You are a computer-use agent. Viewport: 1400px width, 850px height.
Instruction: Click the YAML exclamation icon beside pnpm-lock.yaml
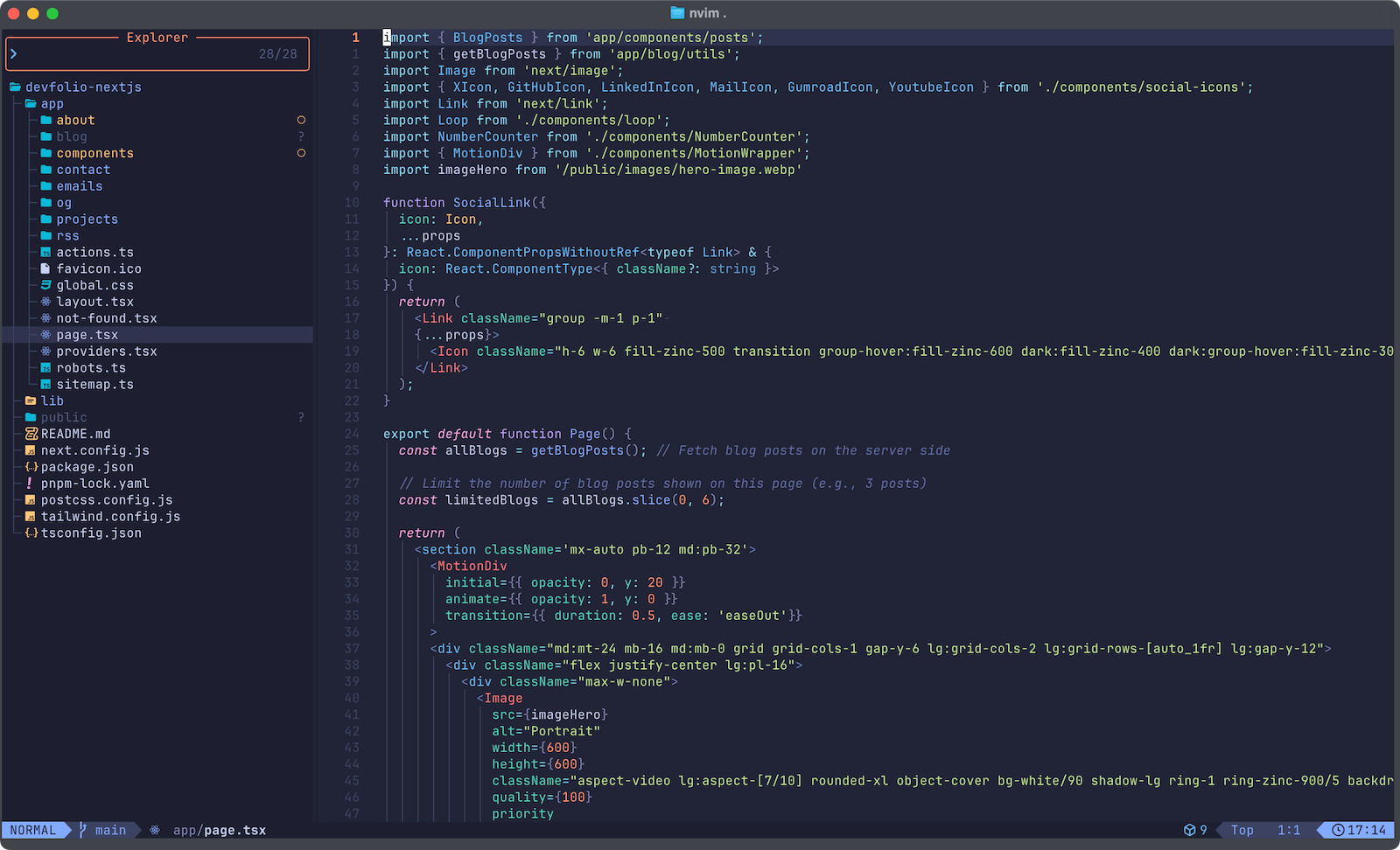click(x=30, y=484)
